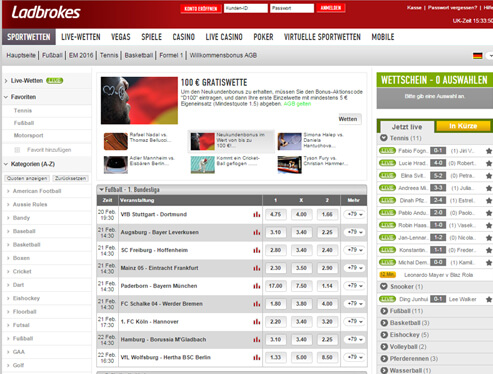Viewport: 493px width, 374px height.
Task: Open the Vegas main tab
Action: click(121, 37)
